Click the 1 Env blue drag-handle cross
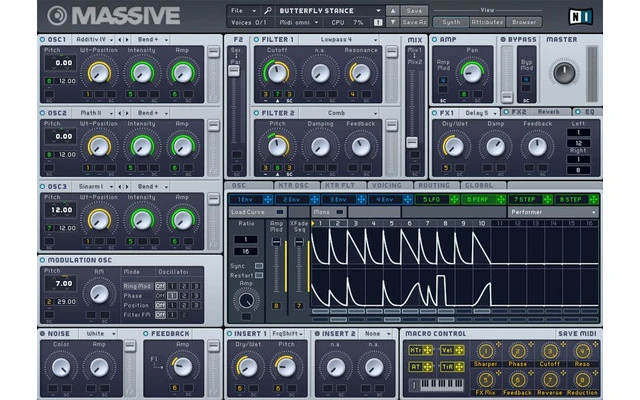640x400 pixels. 268,199
